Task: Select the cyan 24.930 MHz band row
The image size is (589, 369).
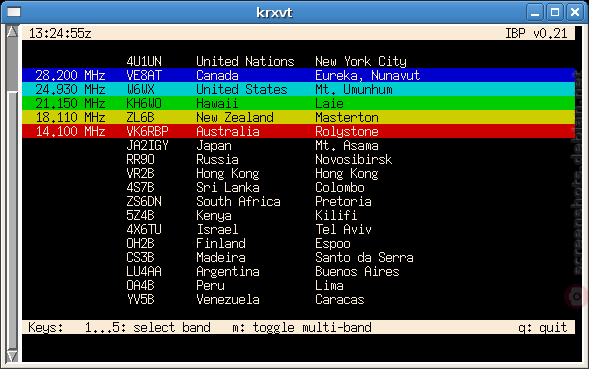Action: tap(298, 89)
